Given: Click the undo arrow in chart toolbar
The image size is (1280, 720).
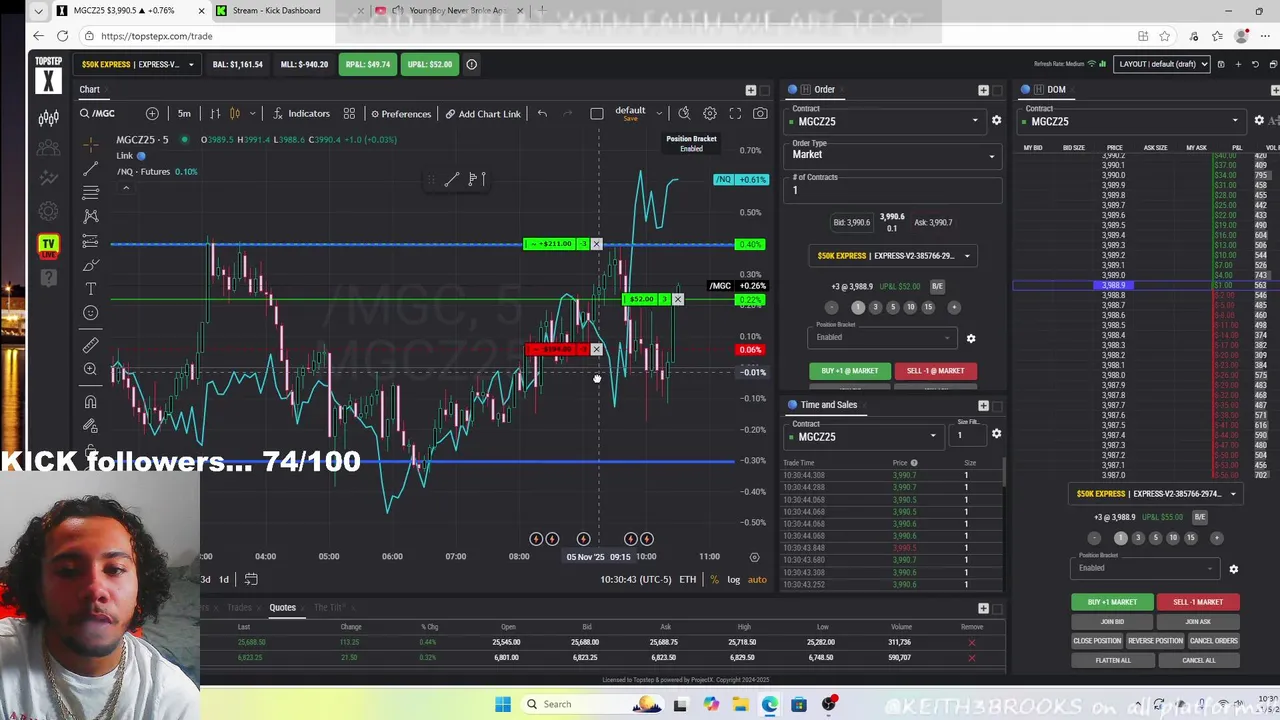Looking at the screenshot, I should tap(542, 114).
